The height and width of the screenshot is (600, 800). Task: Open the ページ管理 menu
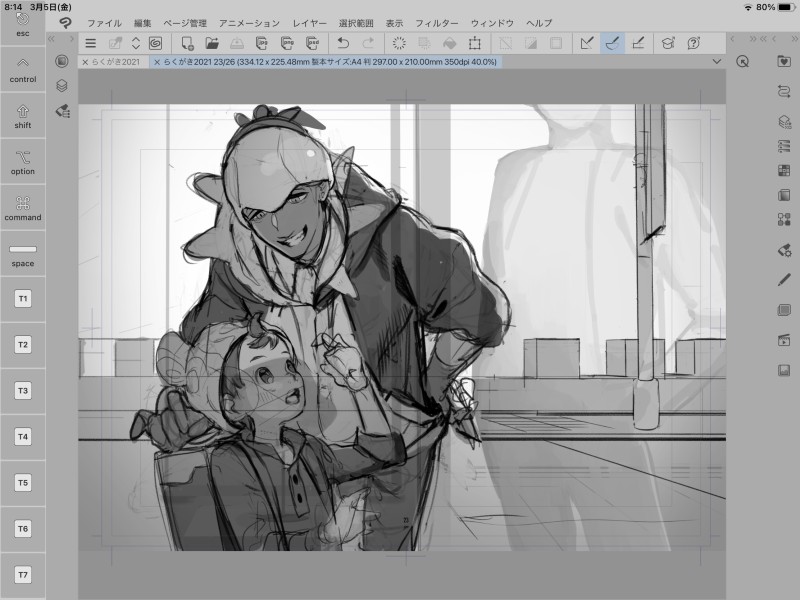point(185,23)
